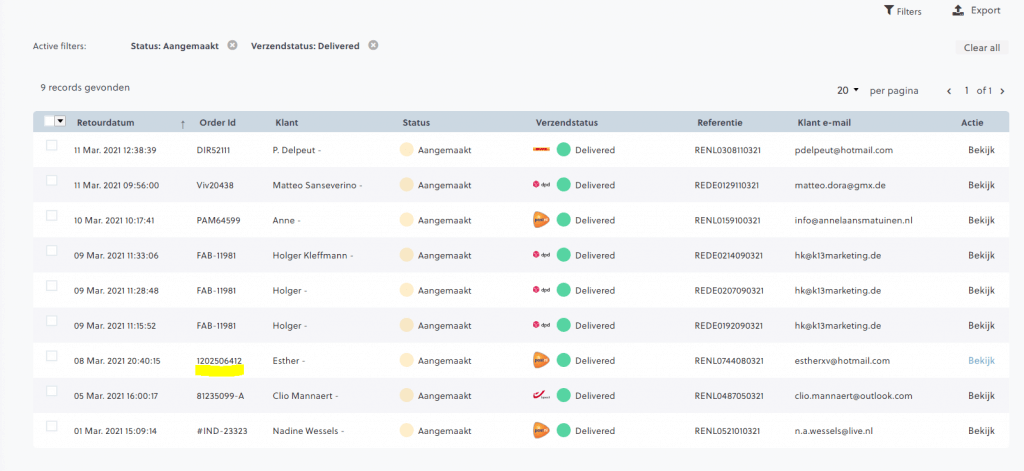Click the DHL carrier logo for P. Delpeut
This screenshot has width=1024, height=471.
point(542,150)
